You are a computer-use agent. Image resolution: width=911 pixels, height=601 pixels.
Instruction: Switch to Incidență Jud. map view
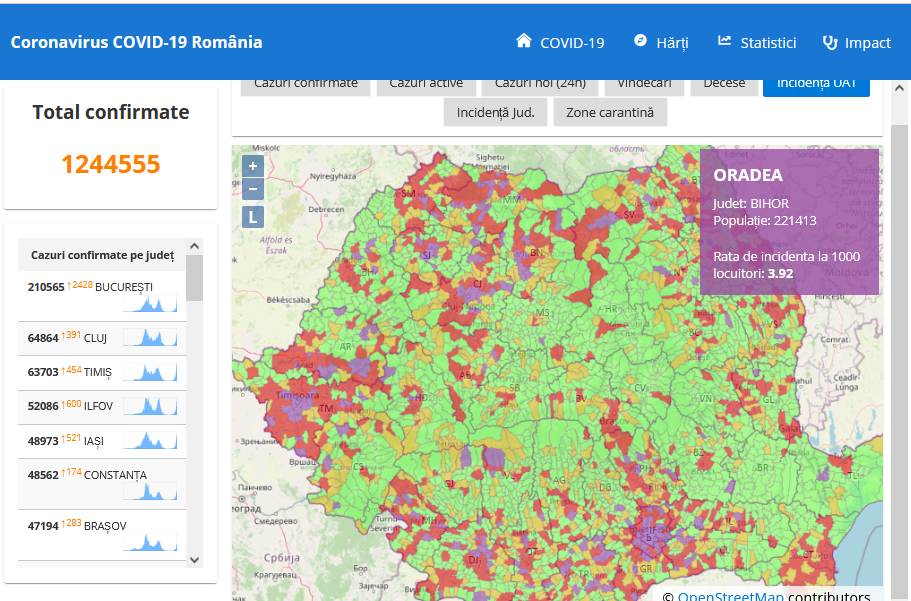point(496,112)
